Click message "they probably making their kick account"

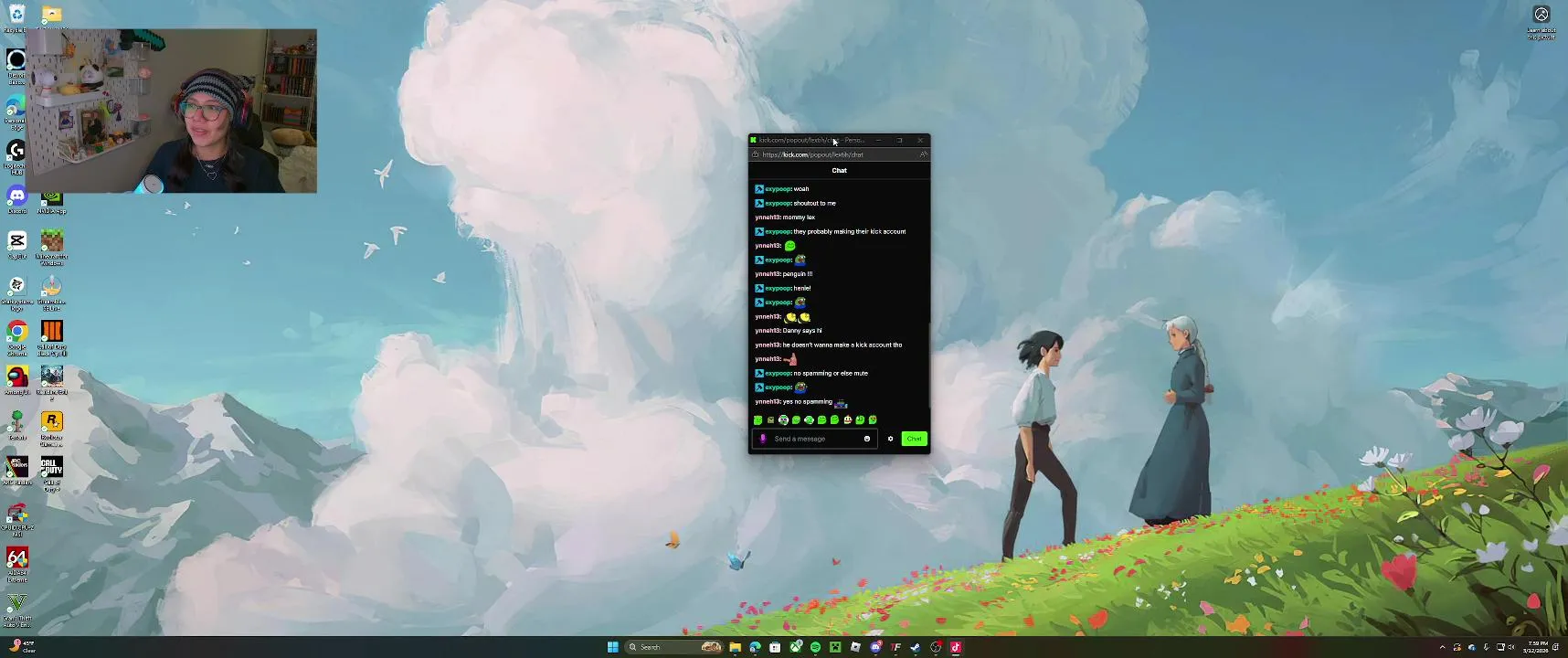coord(849,231)
